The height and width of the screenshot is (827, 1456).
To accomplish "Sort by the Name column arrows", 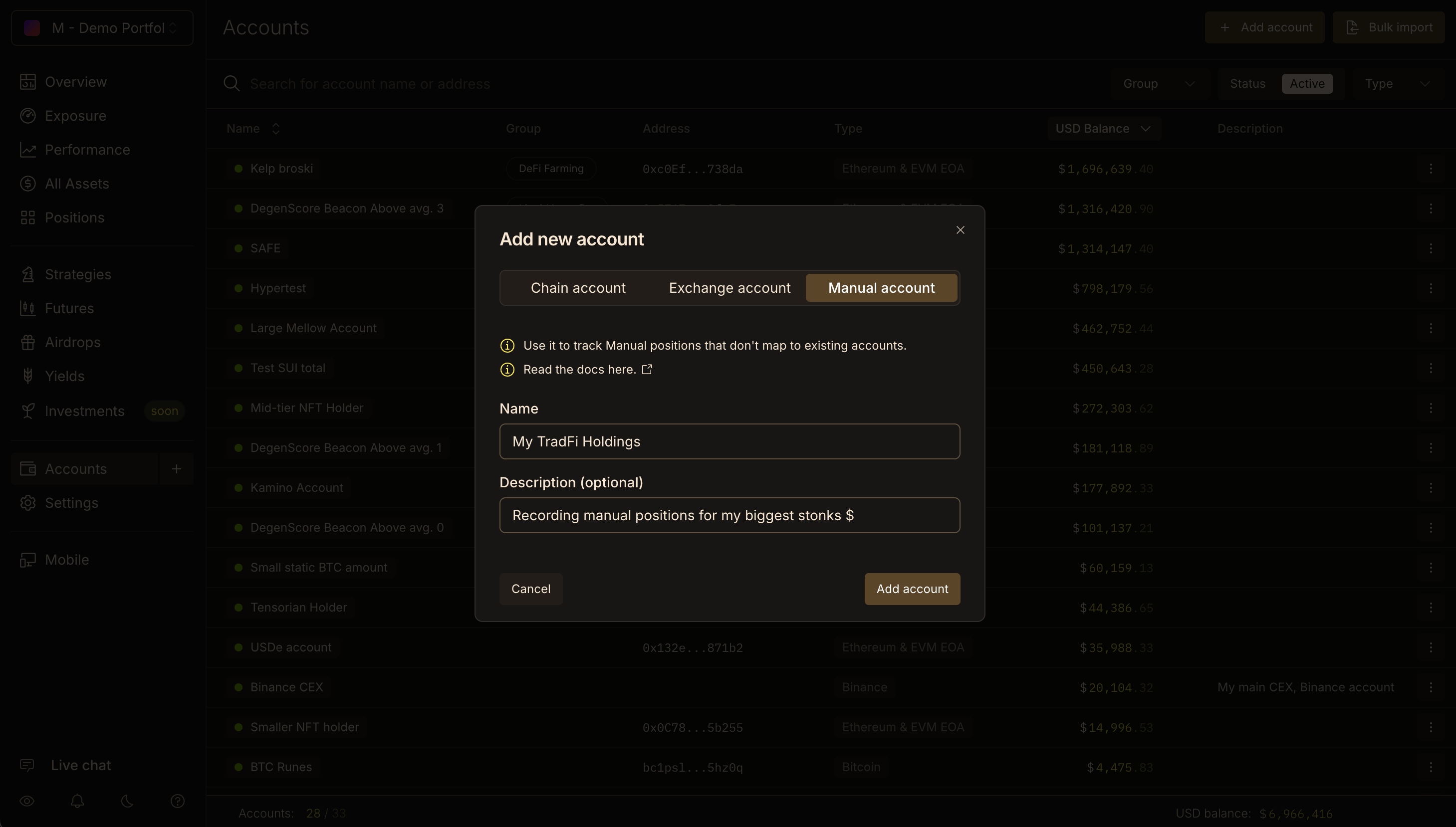I will (x=275, y=129).
